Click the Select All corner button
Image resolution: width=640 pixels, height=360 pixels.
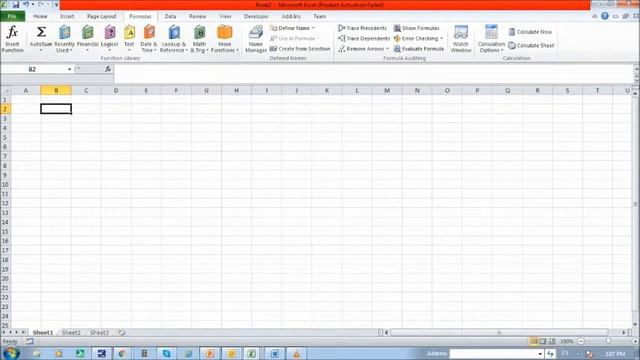tap(5, 90)
